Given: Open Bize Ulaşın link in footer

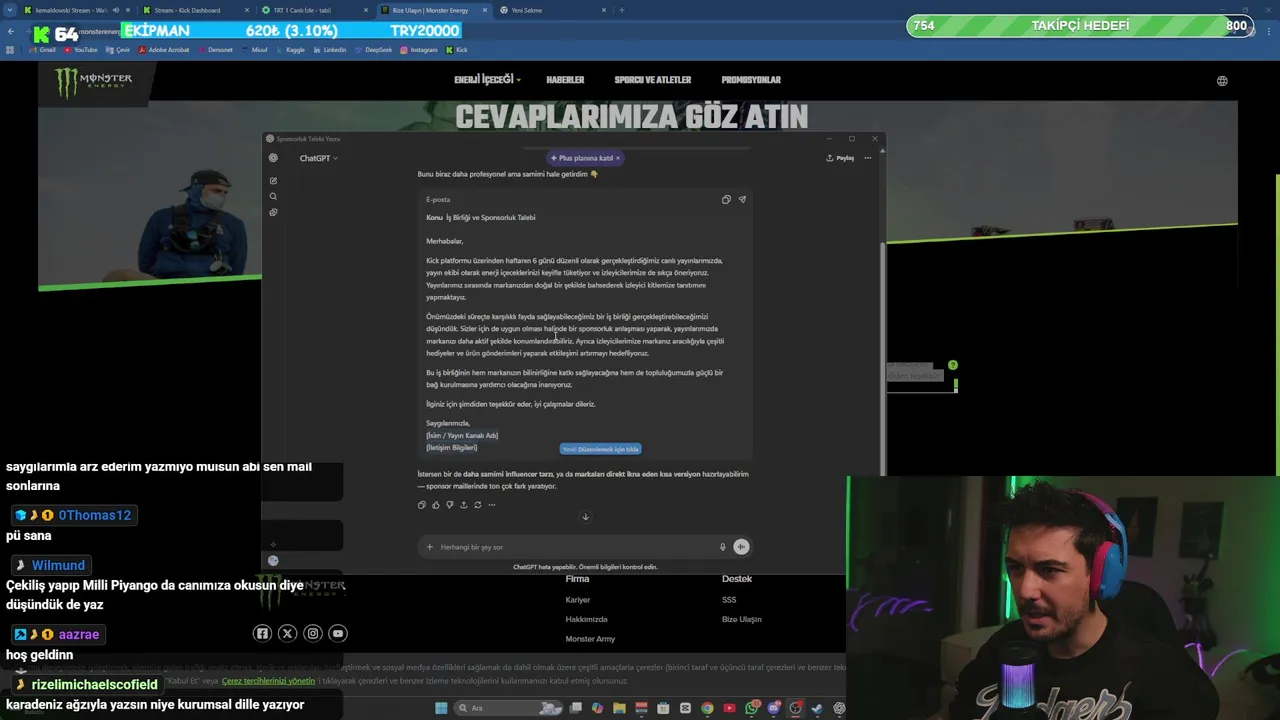Looking at the screenshot, I should [x=741, y=619].
